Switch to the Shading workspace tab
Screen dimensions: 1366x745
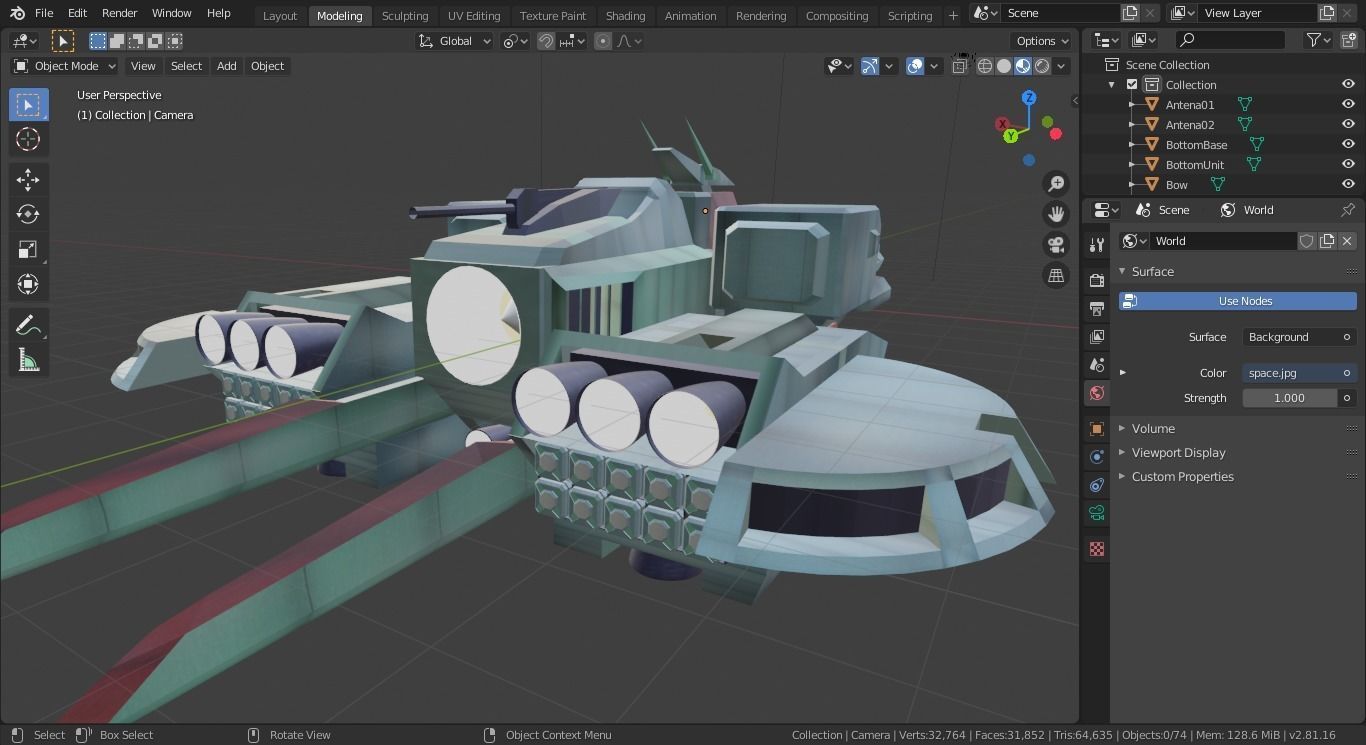click(x=625, y=15)
